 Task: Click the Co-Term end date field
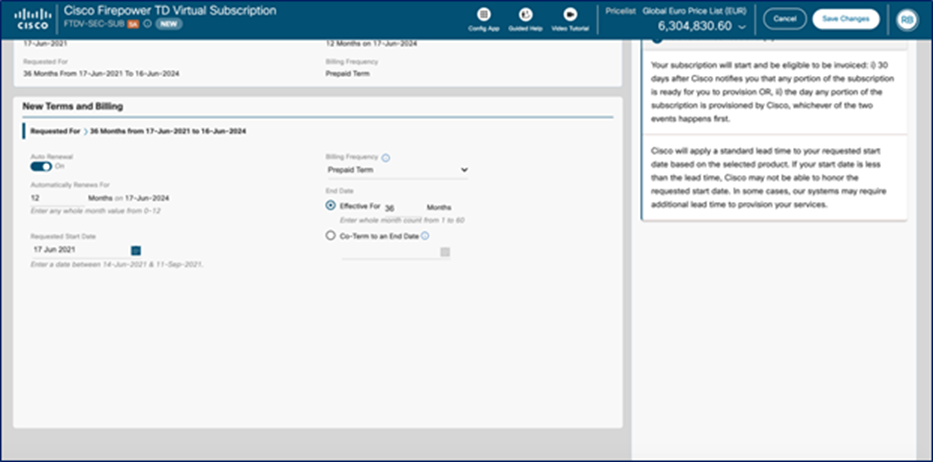pos(390,252)
